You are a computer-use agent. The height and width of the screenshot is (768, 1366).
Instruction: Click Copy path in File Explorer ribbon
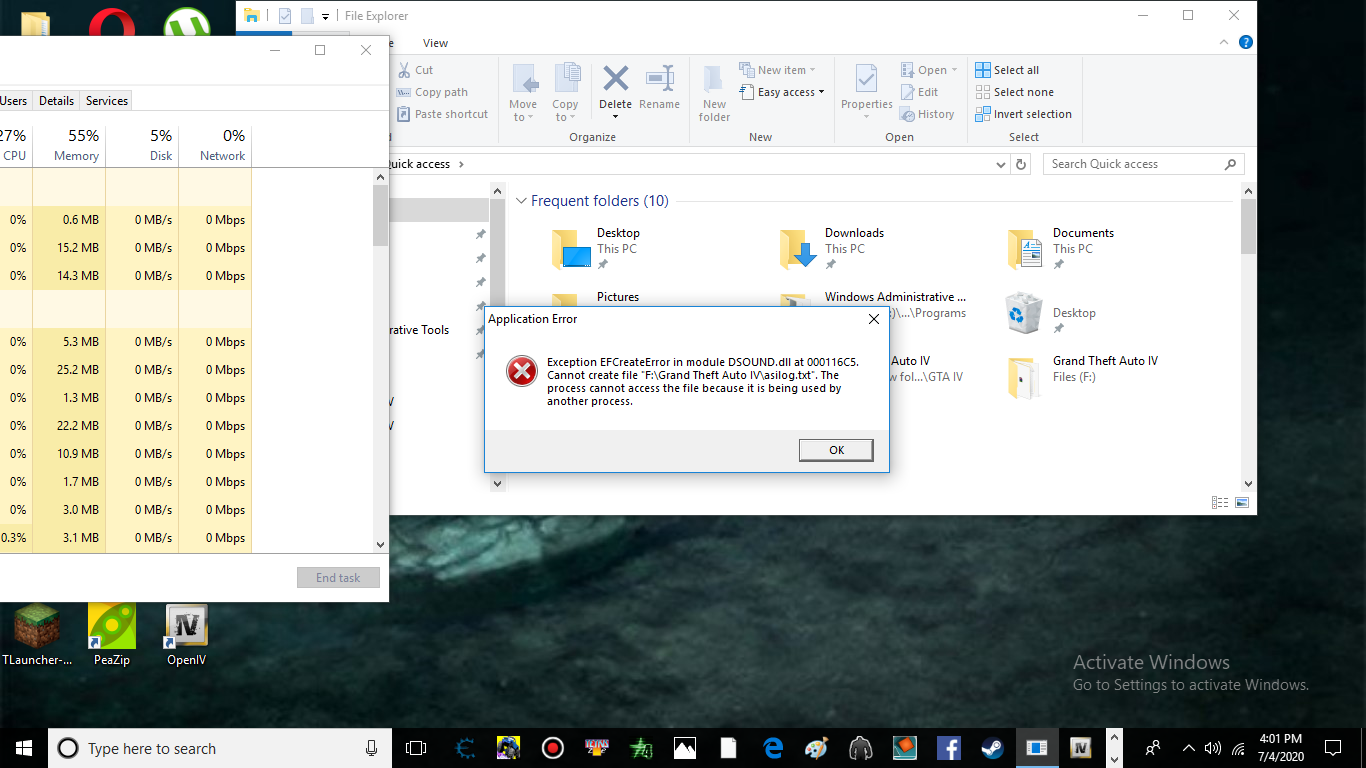432,92
